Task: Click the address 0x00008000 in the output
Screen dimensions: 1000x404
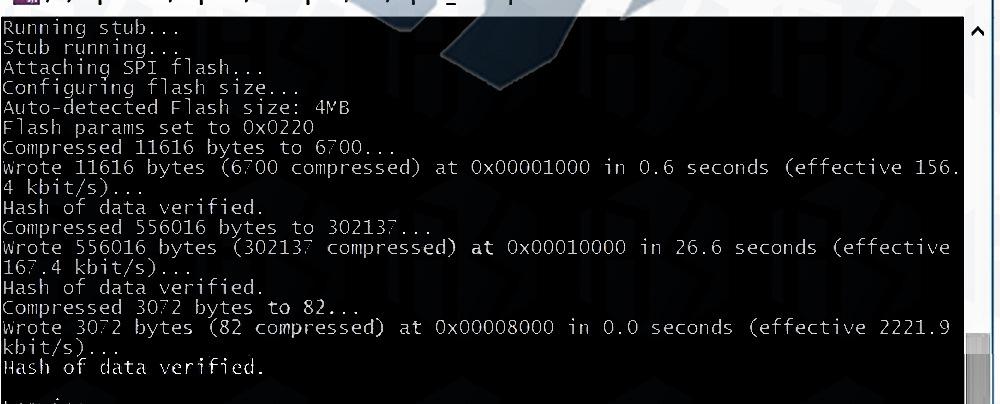Action: 494,327
